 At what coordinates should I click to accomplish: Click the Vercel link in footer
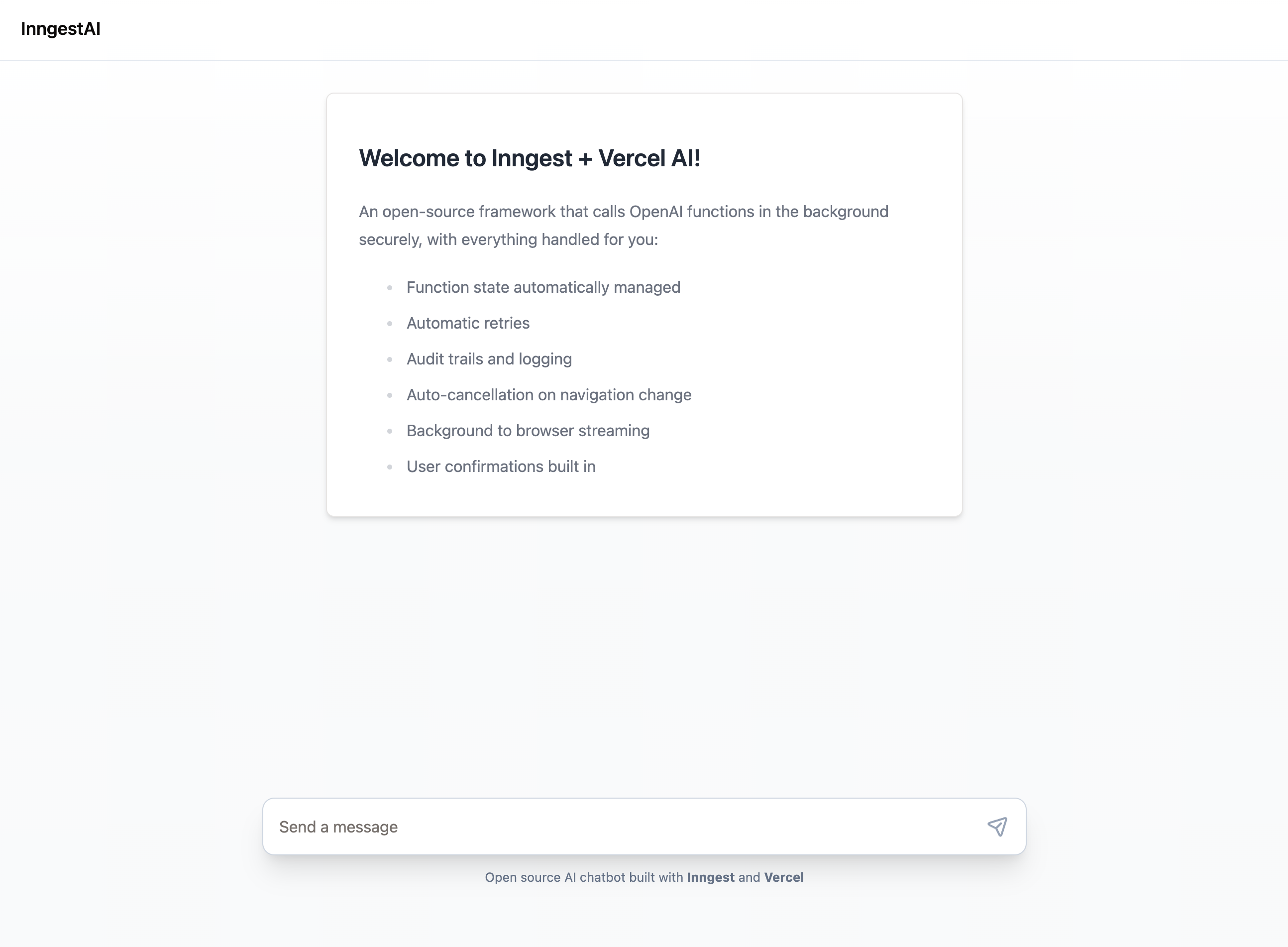[x=784, y=877]
